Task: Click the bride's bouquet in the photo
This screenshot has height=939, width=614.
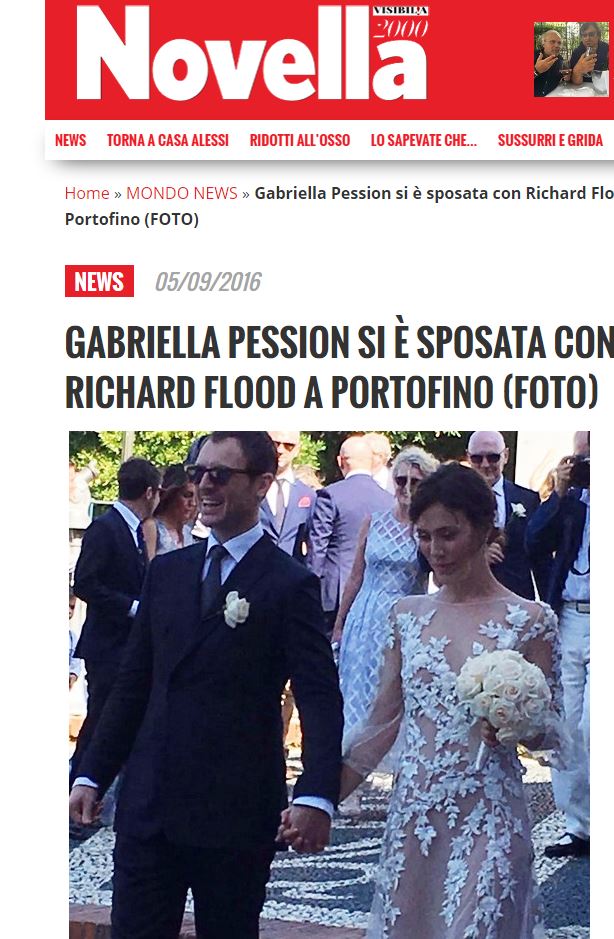Action: click(x=504, y=696)
